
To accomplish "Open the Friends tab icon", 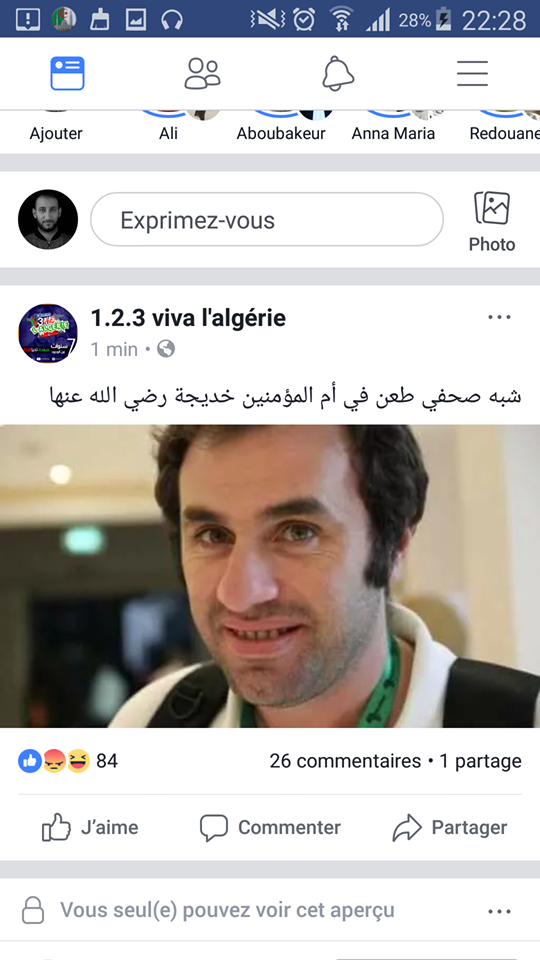I will [x=203, y=73].
